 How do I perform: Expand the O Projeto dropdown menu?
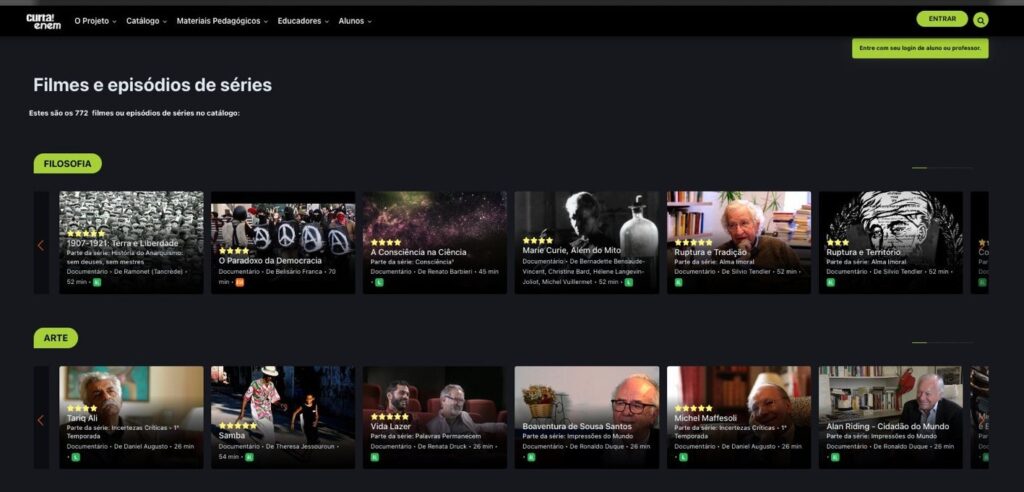click(x=95, y=21)
